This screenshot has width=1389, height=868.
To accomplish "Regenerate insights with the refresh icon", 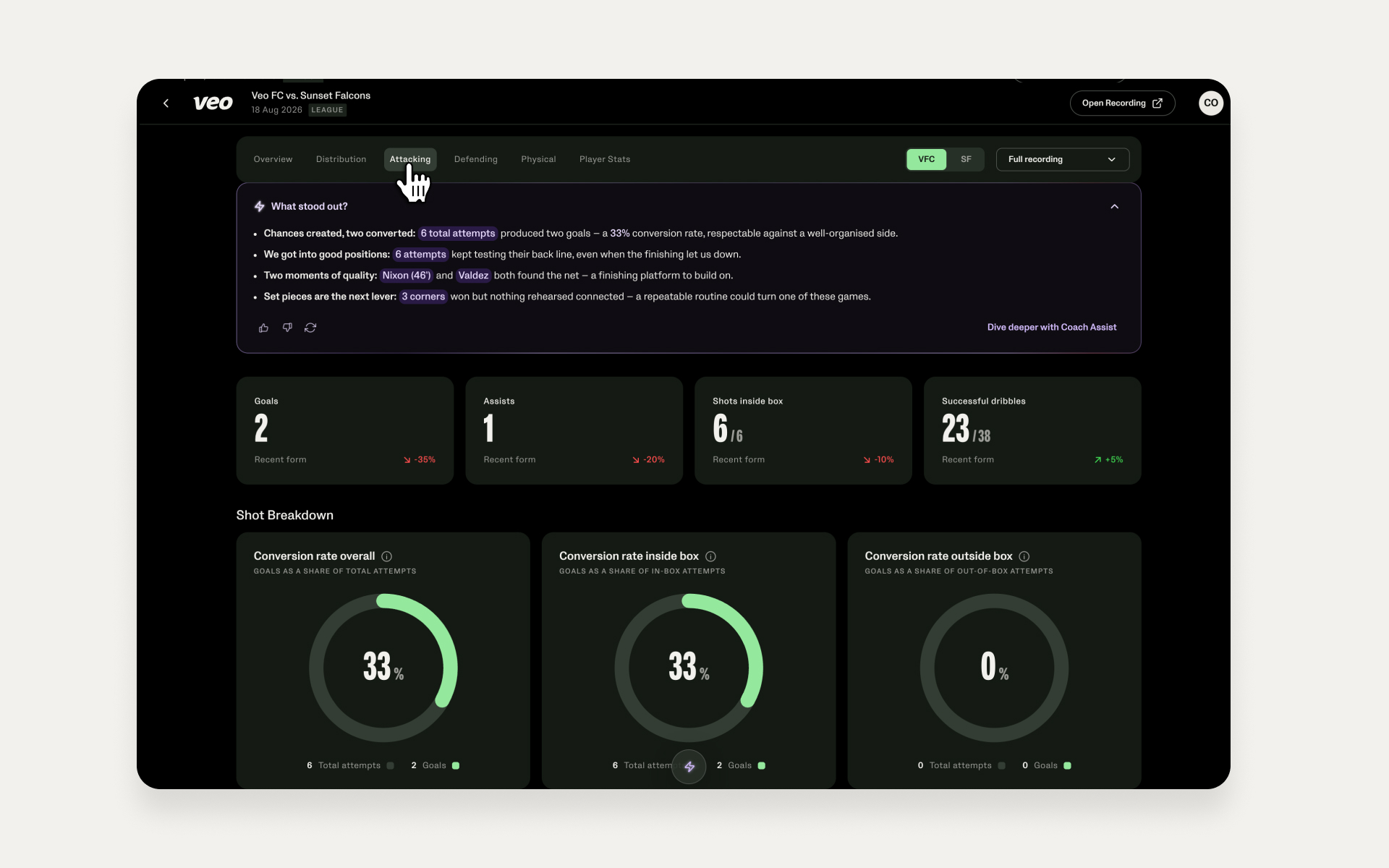I will (310, 328).
